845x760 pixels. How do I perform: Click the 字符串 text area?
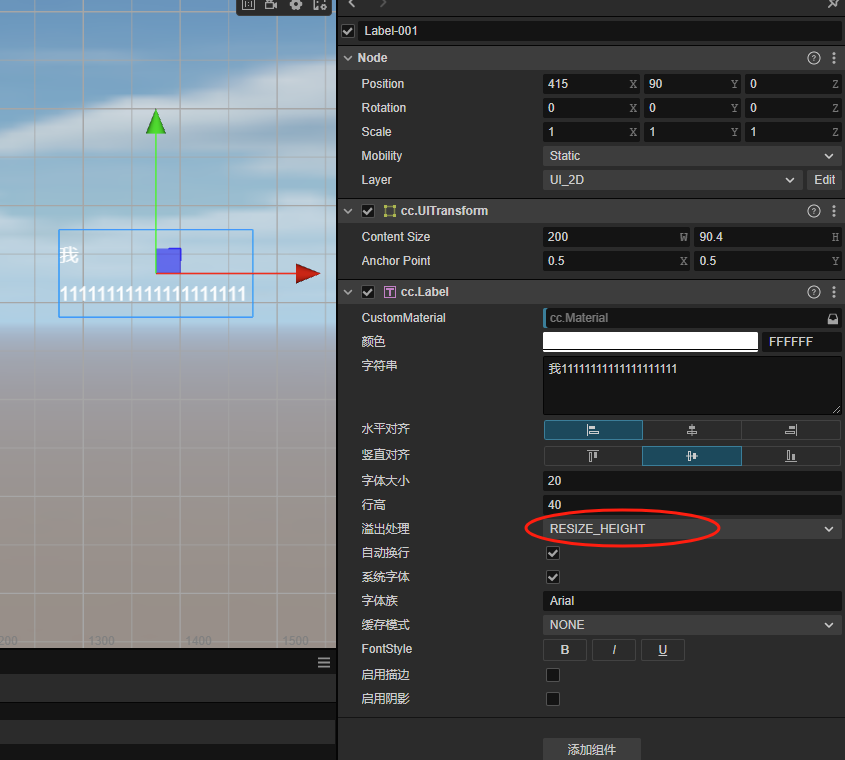(x=692, y=385)
